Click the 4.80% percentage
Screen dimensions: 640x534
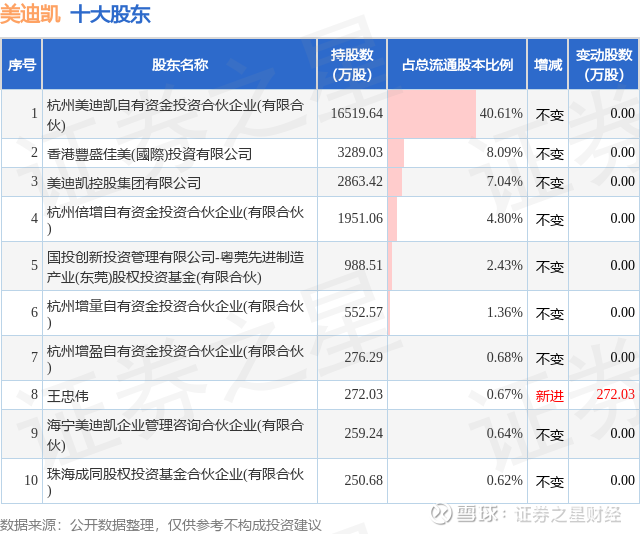coord(504,218)
